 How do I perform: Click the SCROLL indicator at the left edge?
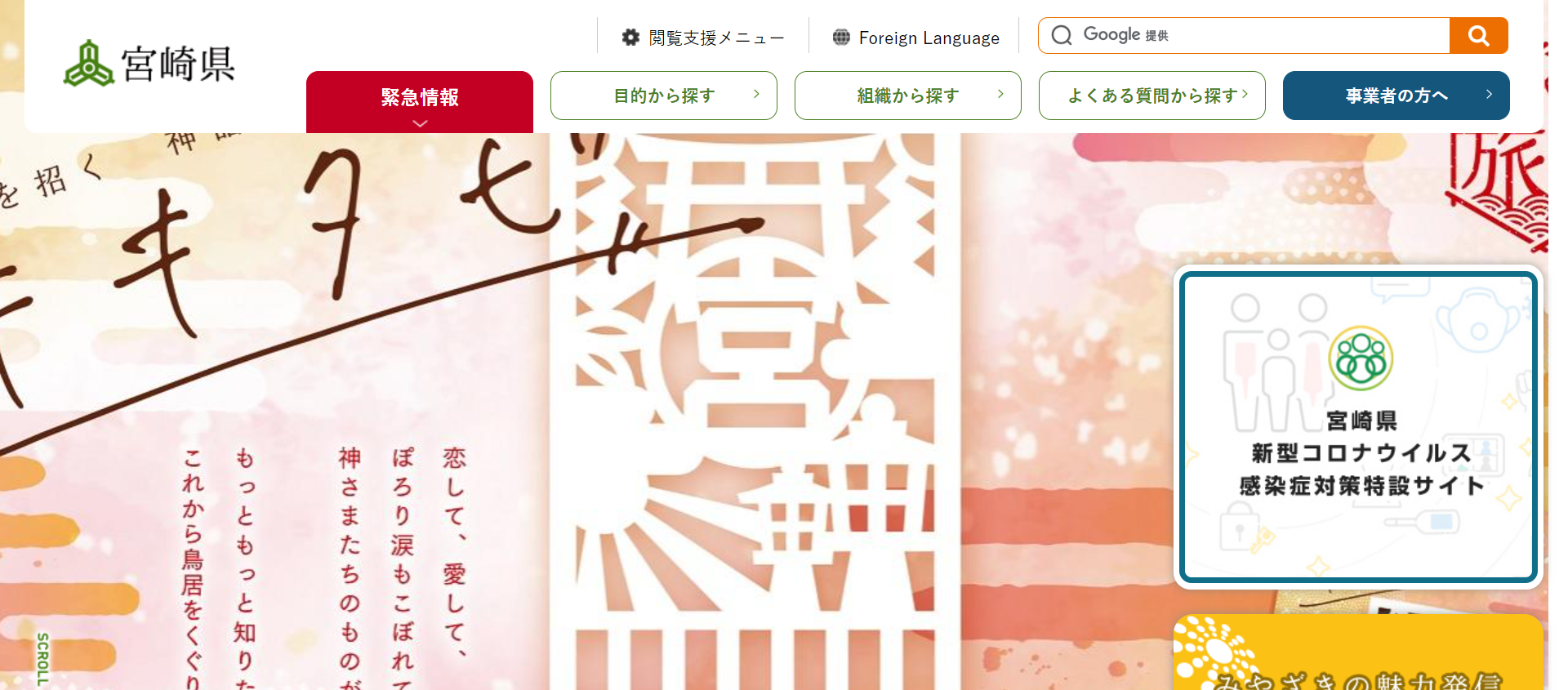42,658
